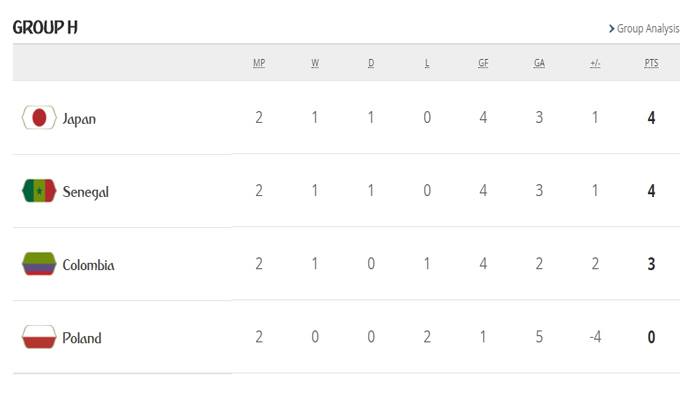Click the Senegal flag icon
The image size is (700, 394).
tap(39, 191)
